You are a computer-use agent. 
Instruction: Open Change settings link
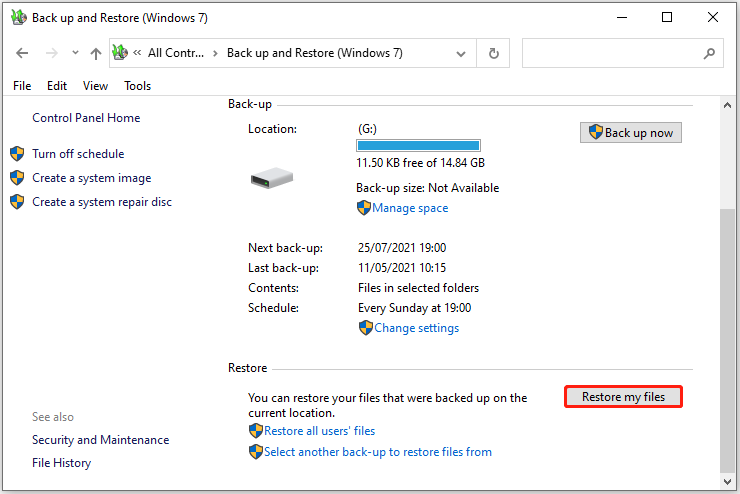click(x=416, y=328)
